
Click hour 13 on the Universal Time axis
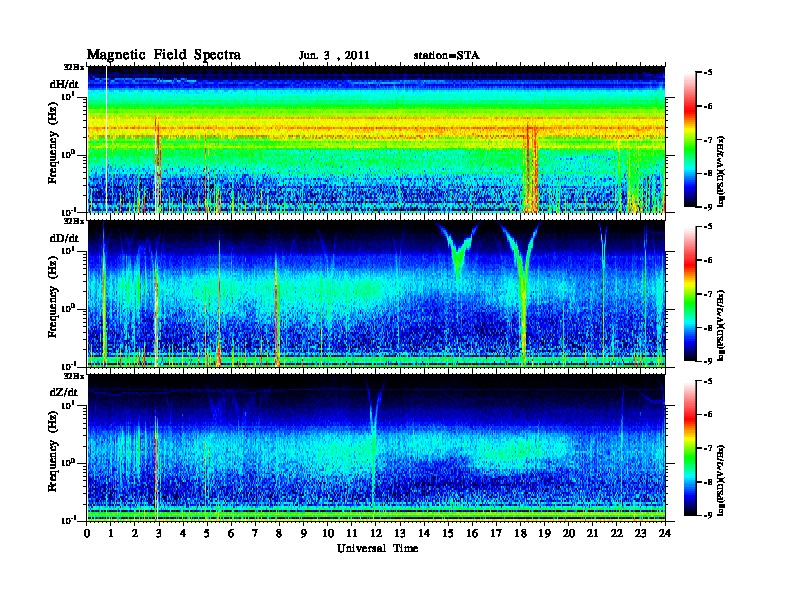pyautogui.click(x=400, y=533)
